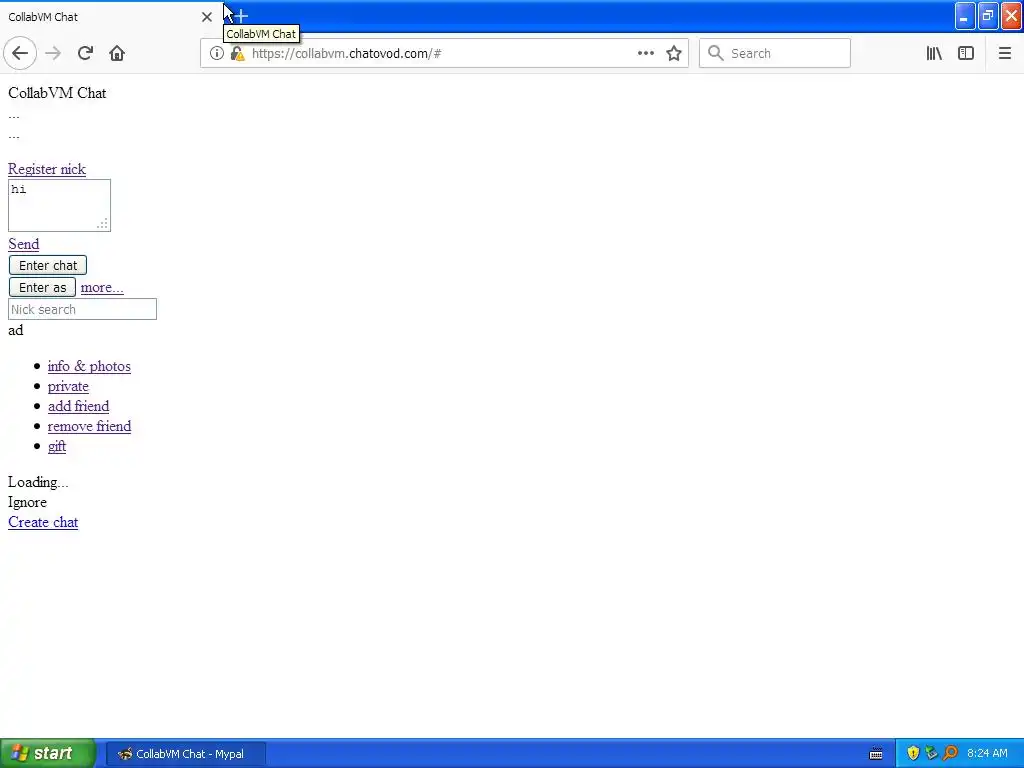Click the remove friend link

[x=89, y=426]
